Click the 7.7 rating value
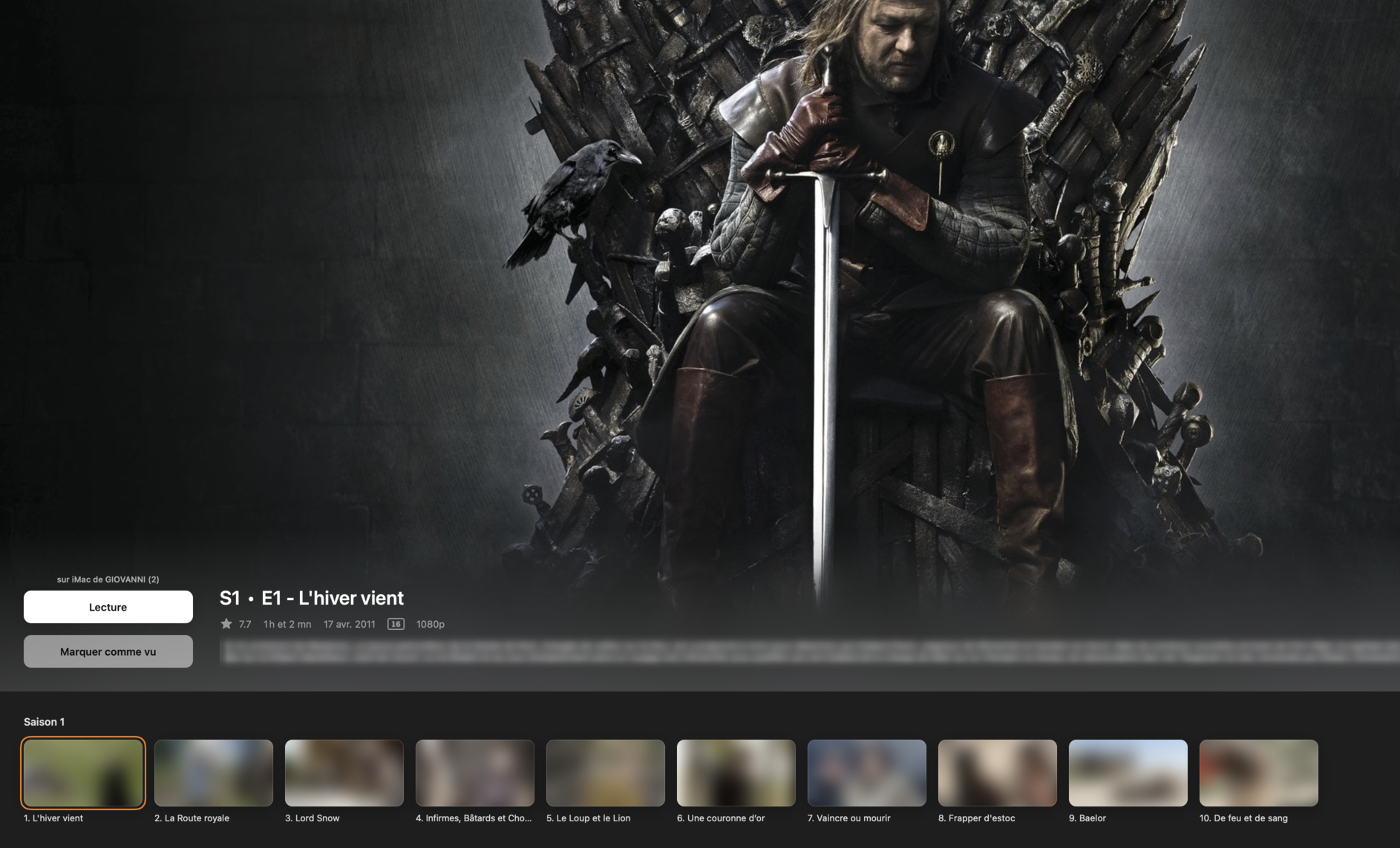This screenshot has height=848, width=1400. [245, 624]
